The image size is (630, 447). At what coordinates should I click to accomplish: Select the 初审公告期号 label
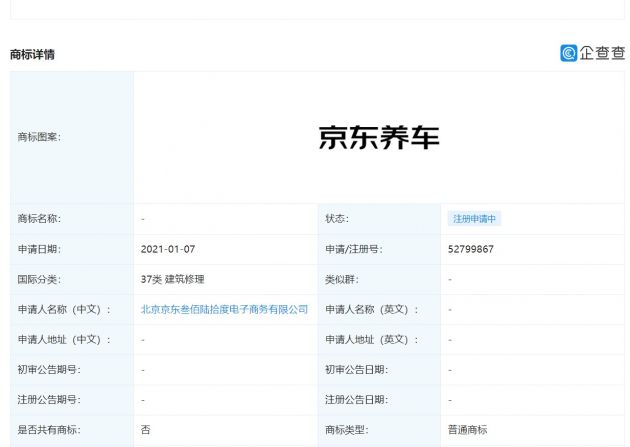[x=49, y=369]
